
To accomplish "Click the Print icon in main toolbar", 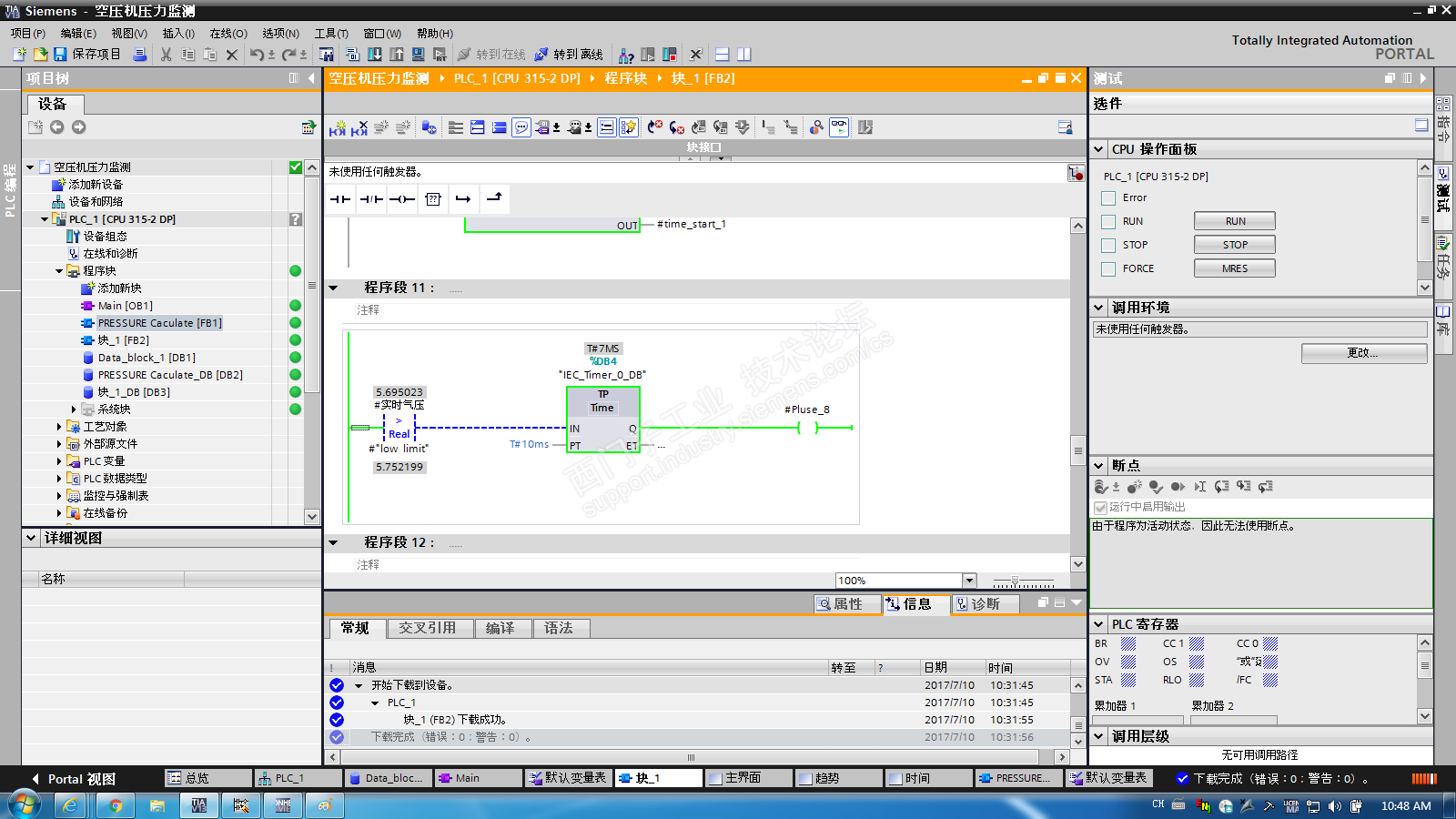I will click(140, 55).
